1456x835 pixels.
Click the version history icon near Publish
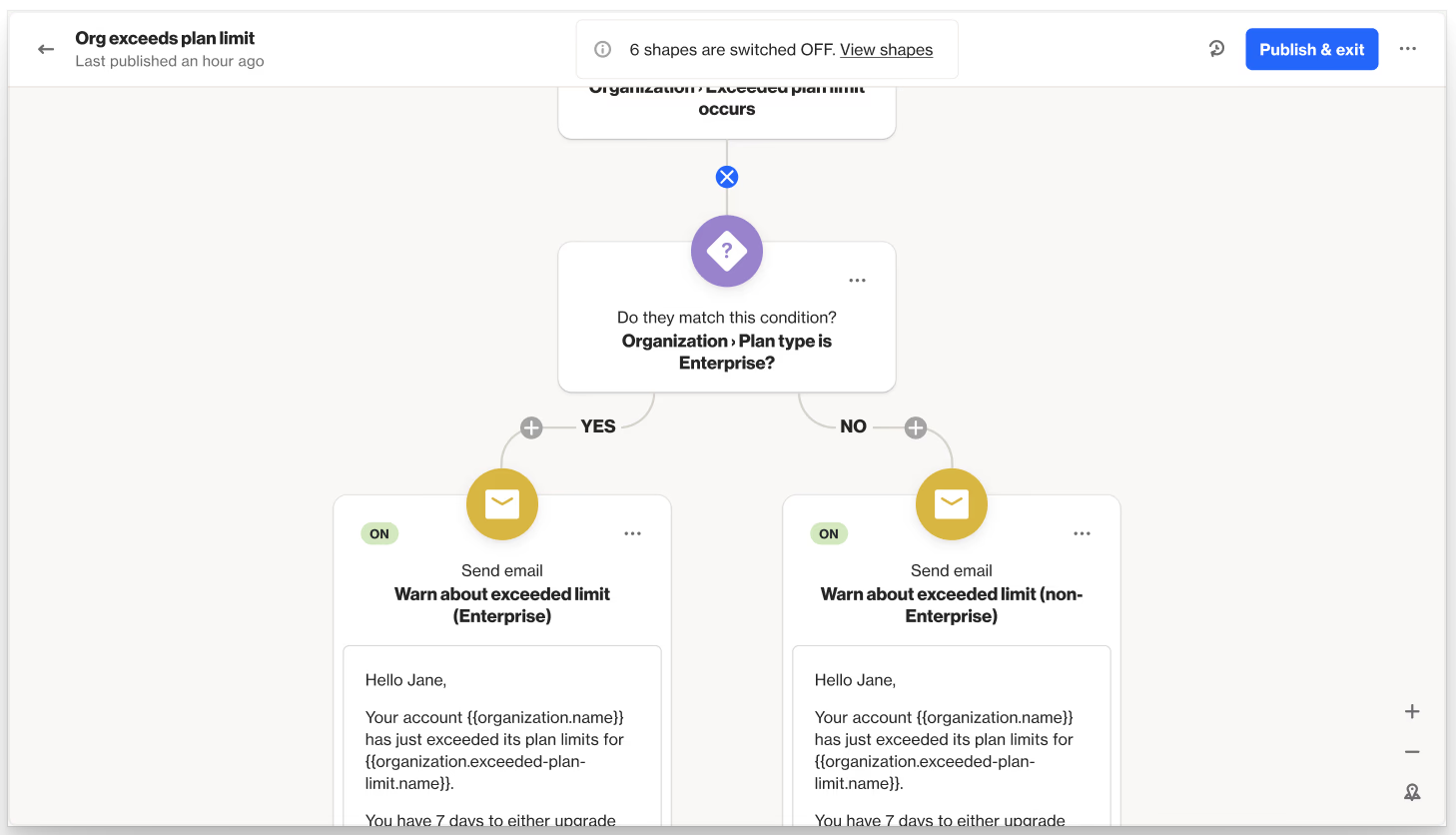[x=1216, y=48]
